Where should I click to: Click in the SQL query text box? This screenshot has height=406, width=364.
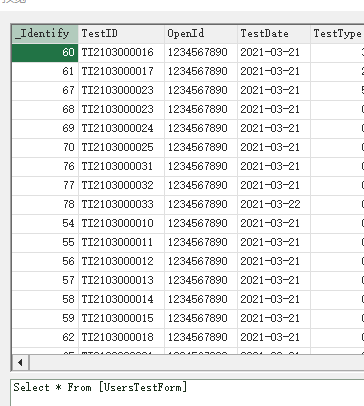coord(187,392)
